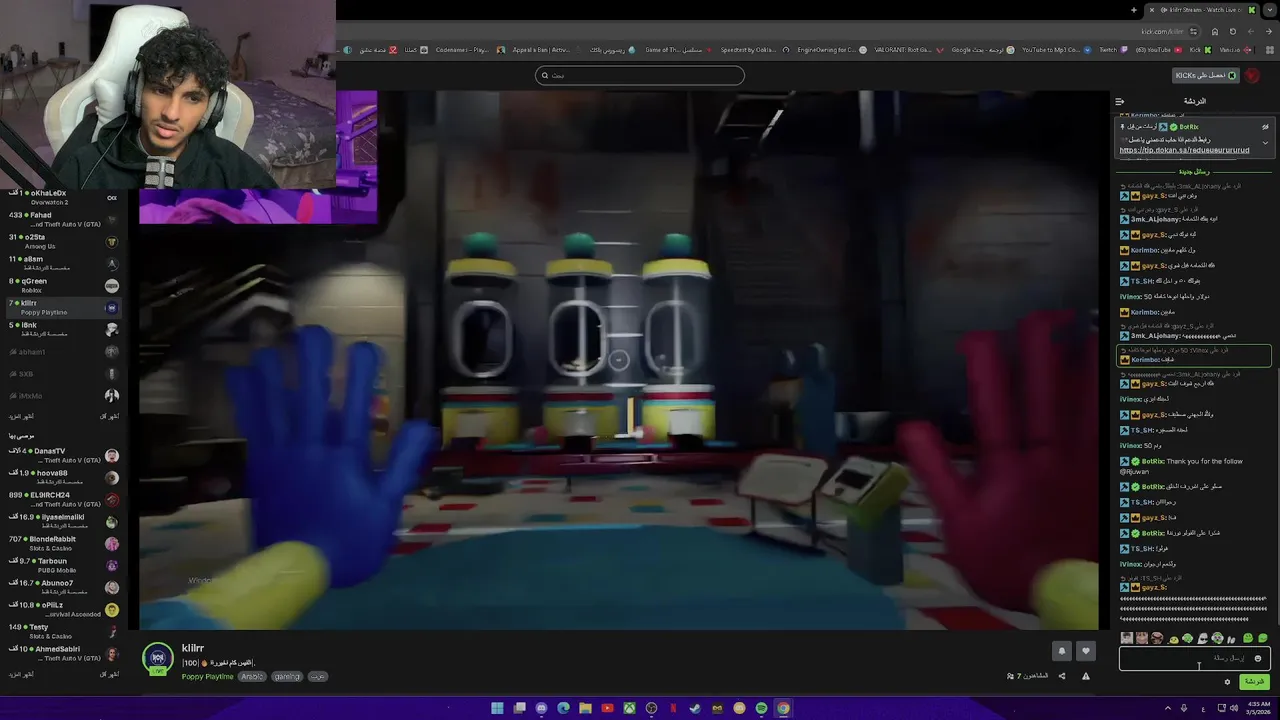The width and height of the screenshot is (1280, 720).
Task: Select the Arabic stream tag
Action: 252,677
